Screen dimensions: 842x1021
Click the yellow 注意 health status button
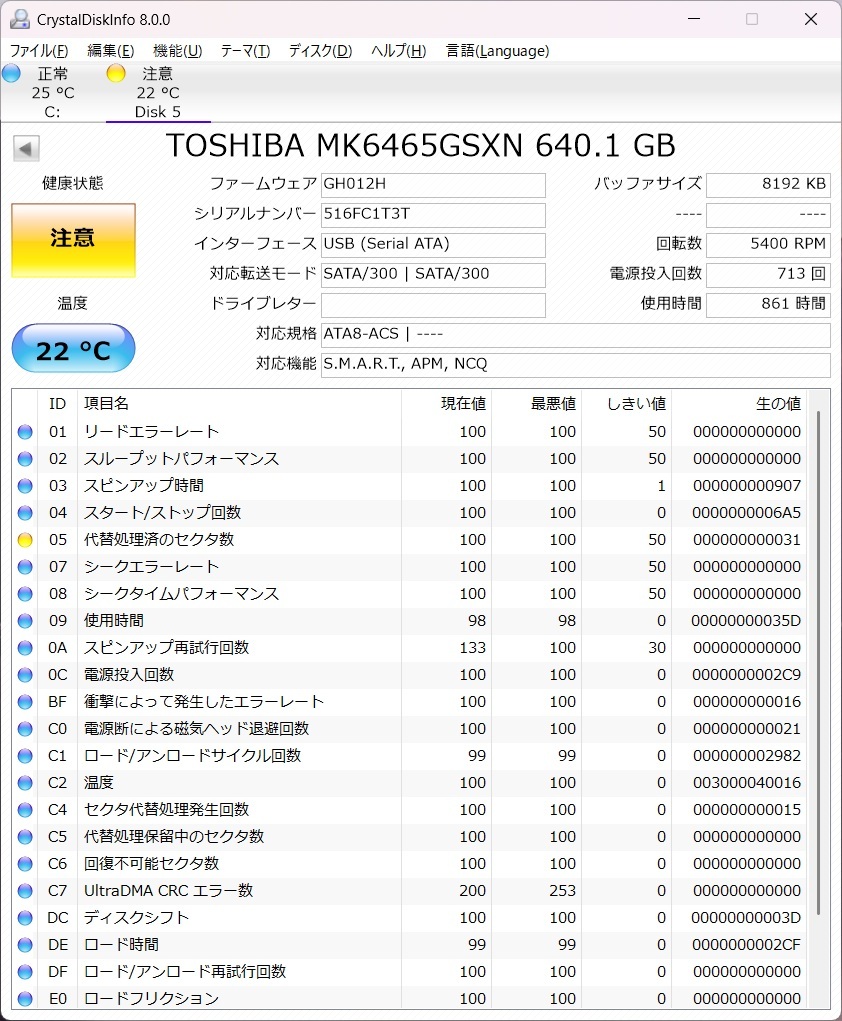[x=73, y=240]
